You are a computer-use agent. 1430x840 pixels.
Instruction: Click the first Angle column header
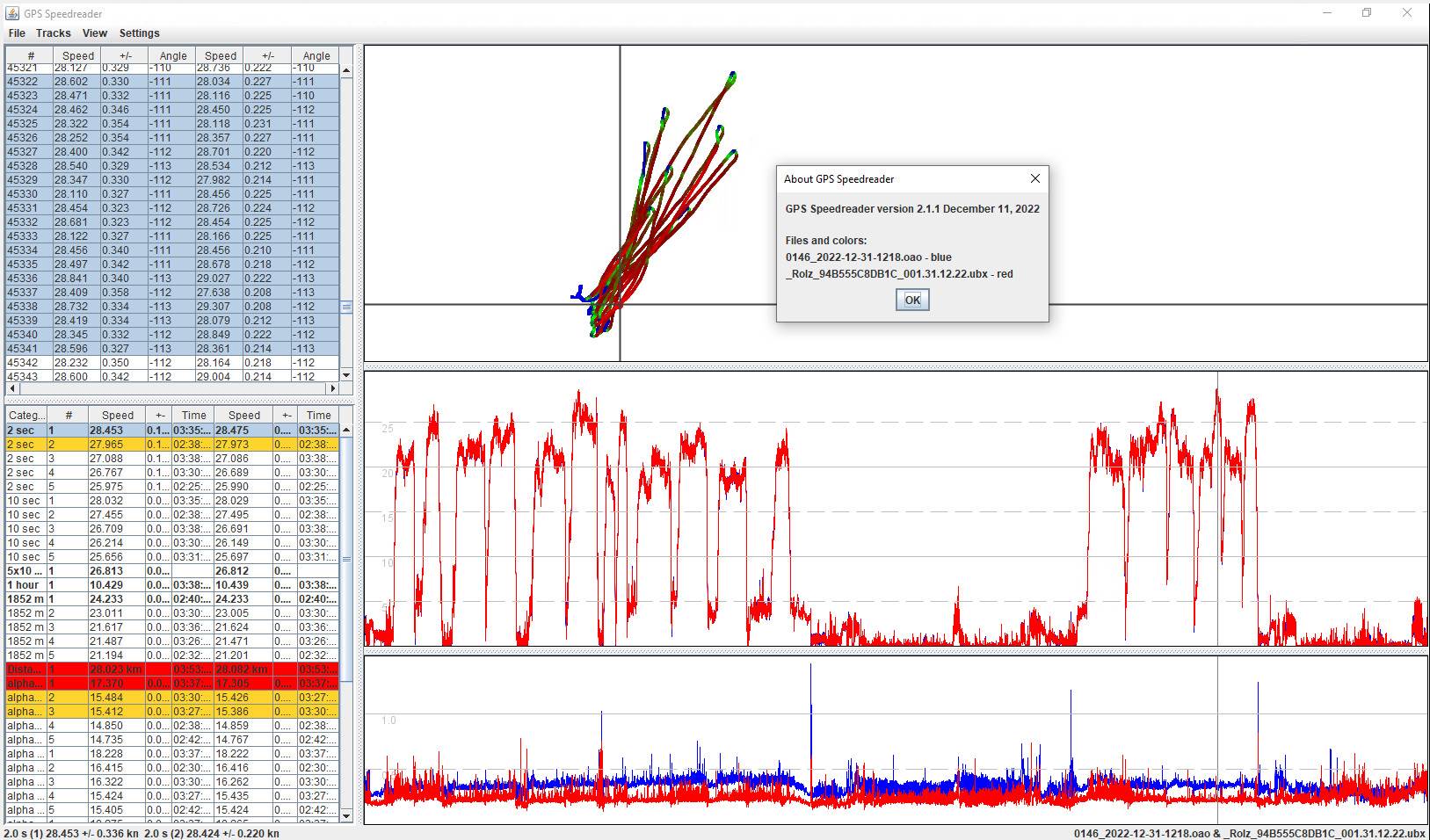tap(172, 55)
